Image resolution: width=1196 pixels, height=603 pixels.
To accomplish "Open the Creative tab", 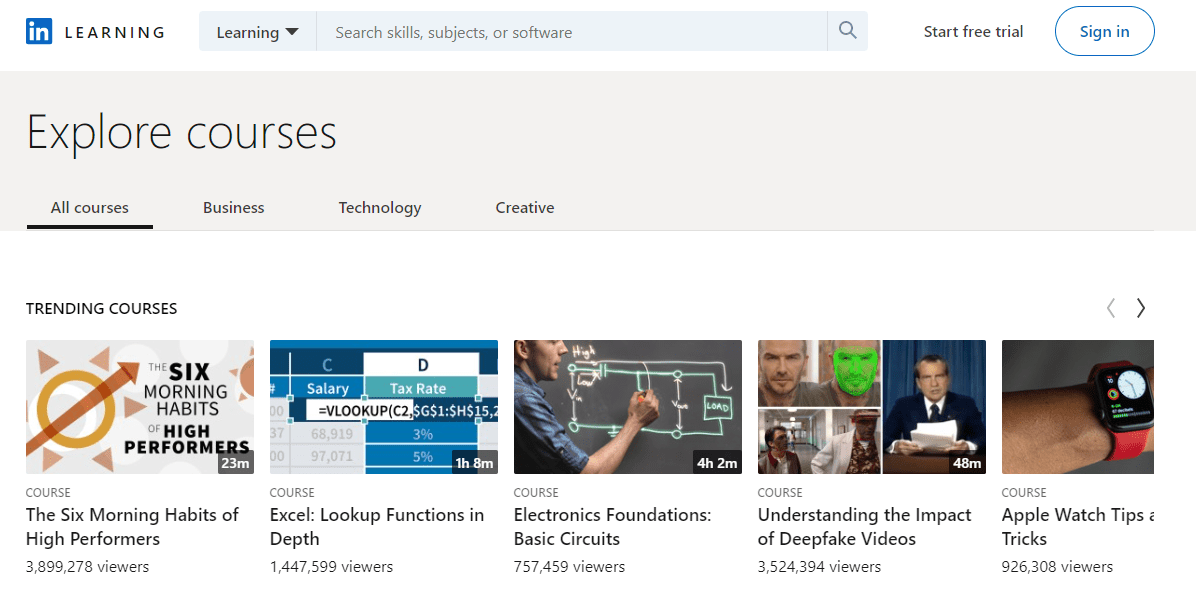I will coord(524,208).
